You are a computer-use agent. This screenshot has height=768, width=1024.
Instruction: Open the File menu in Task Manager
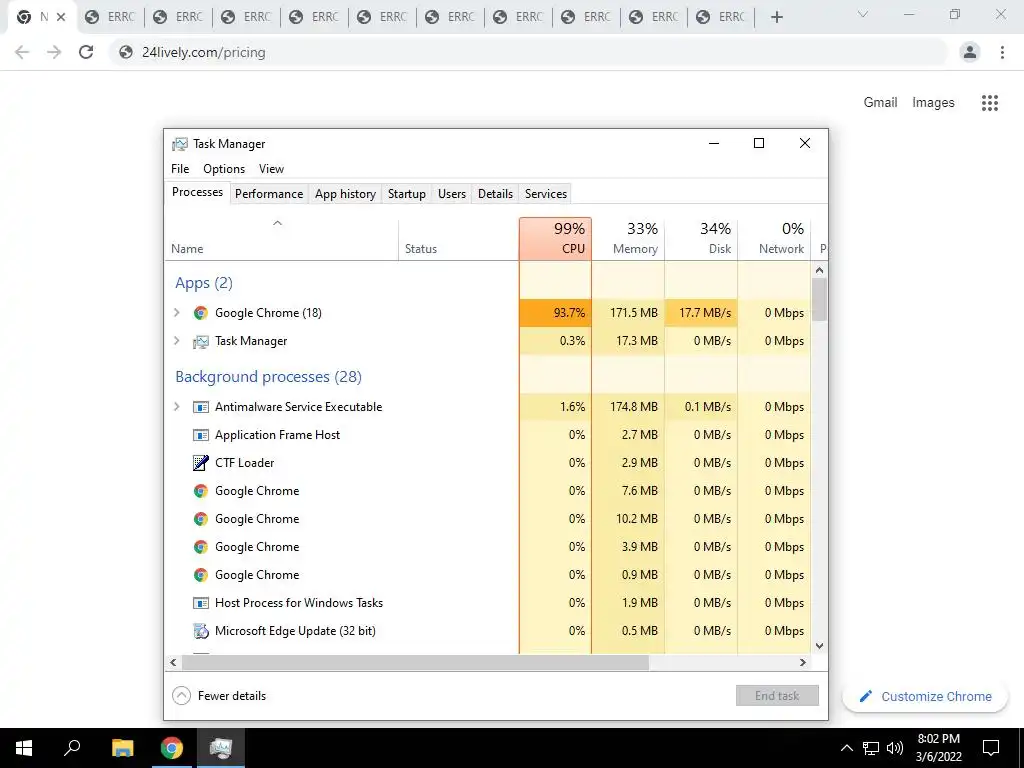coord(180,168)
